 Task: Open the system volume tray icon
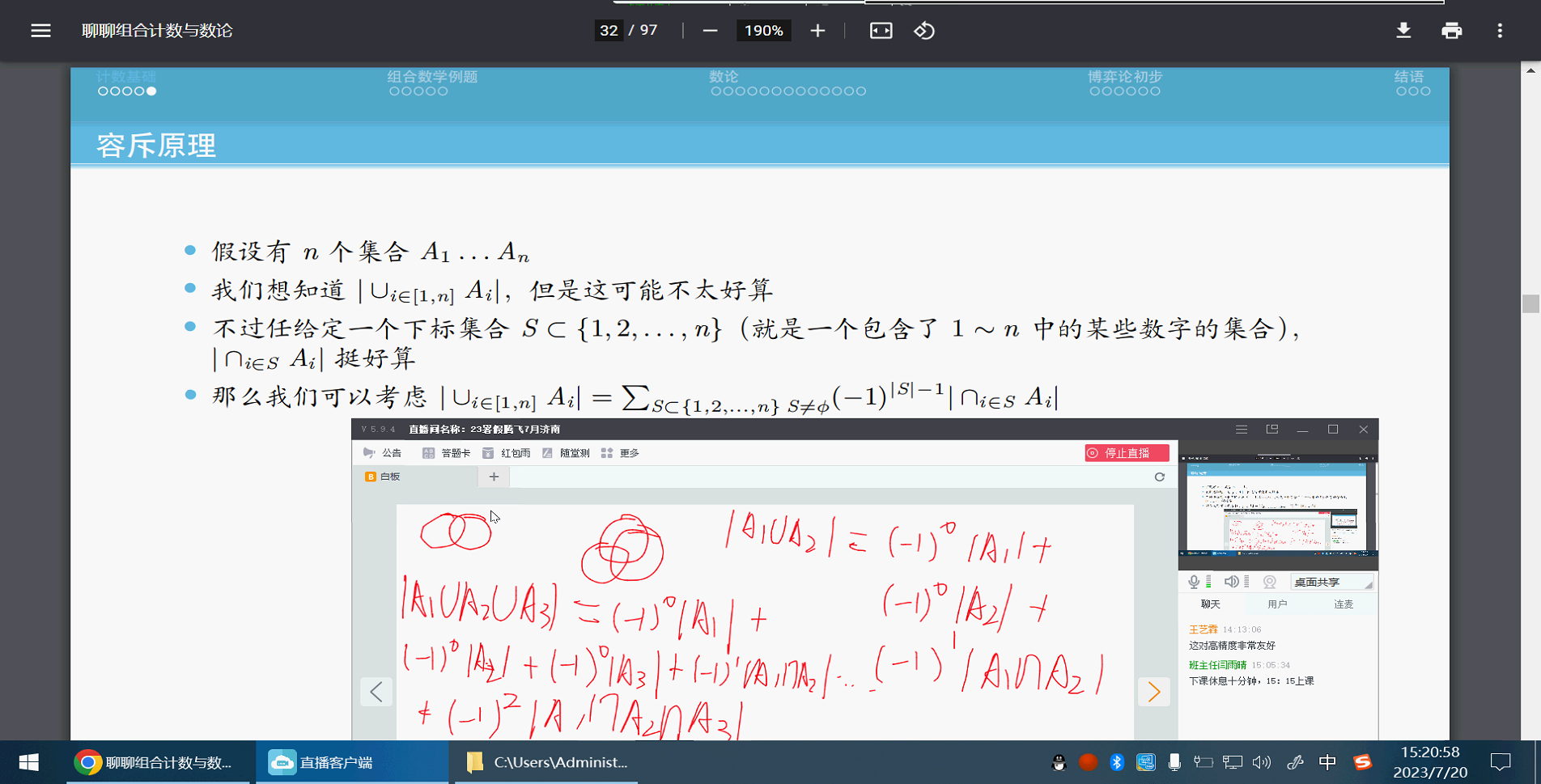click(1262, 762)
